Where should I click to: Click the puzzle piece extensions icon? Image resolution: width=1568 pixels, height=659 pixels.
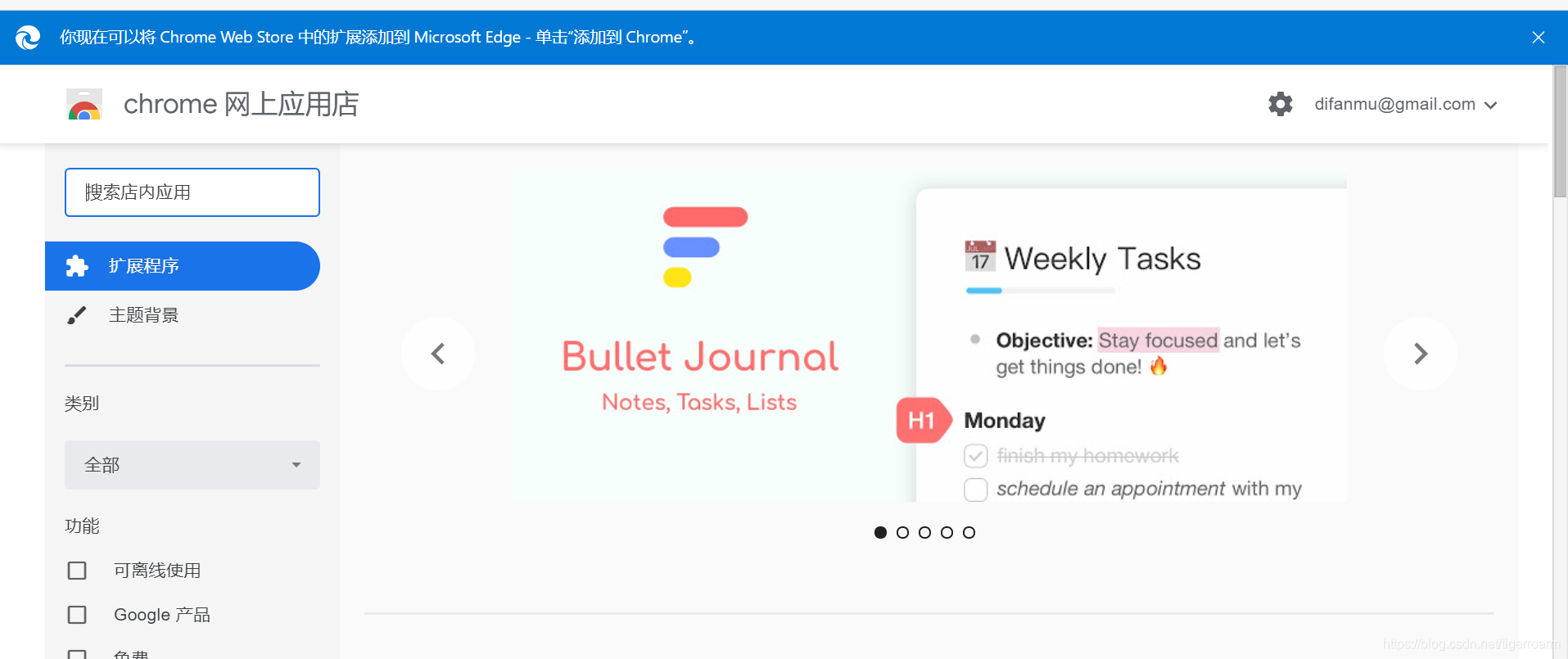coord(77,266)
